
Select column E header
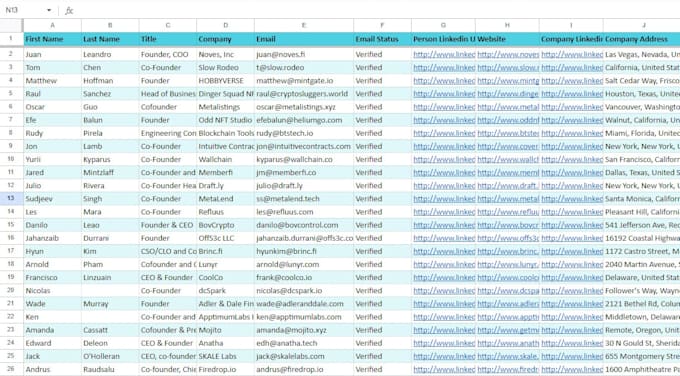[x=304, y=25]
